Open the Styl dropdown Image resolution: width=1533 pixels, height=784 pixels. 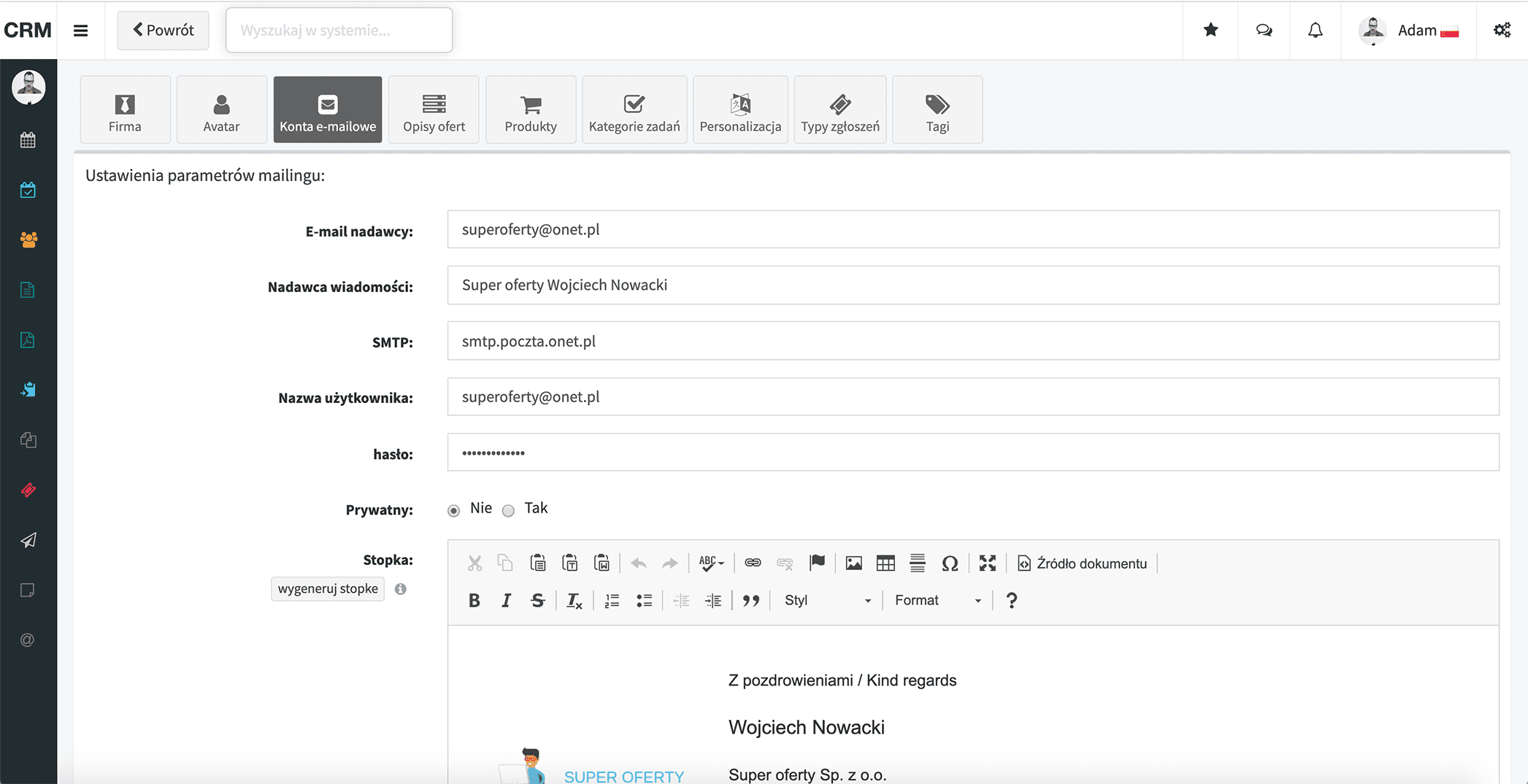point(828,600)
